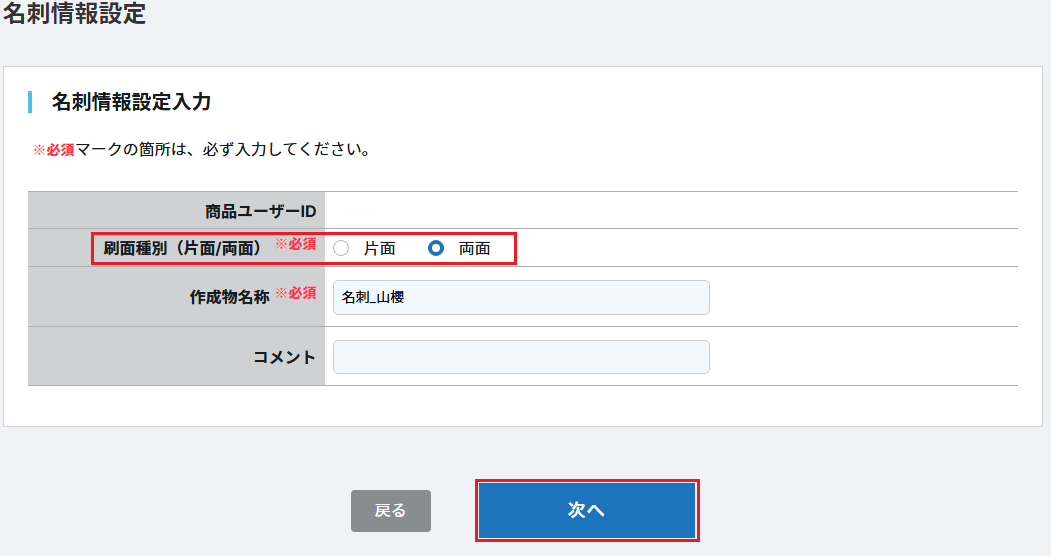Select the 片面 radio button circle
The height and width of the screenshot is (556, 1051).
tap(341, 248)
